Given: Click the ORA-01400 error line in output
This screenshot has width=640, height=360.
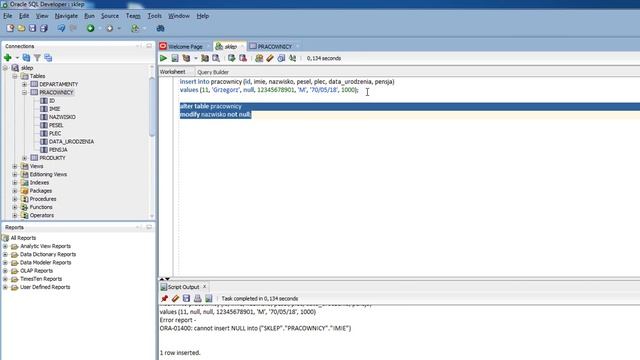Looking at the screenshot, I should click(255, 328).
